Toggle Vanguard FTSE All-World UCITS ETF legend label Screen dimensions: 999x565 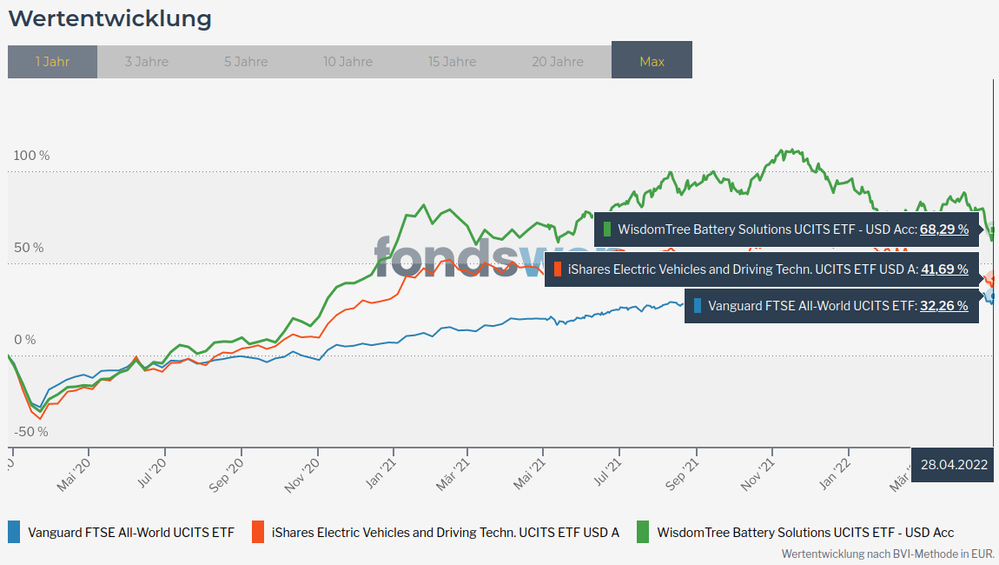click(x=131, y=532)
